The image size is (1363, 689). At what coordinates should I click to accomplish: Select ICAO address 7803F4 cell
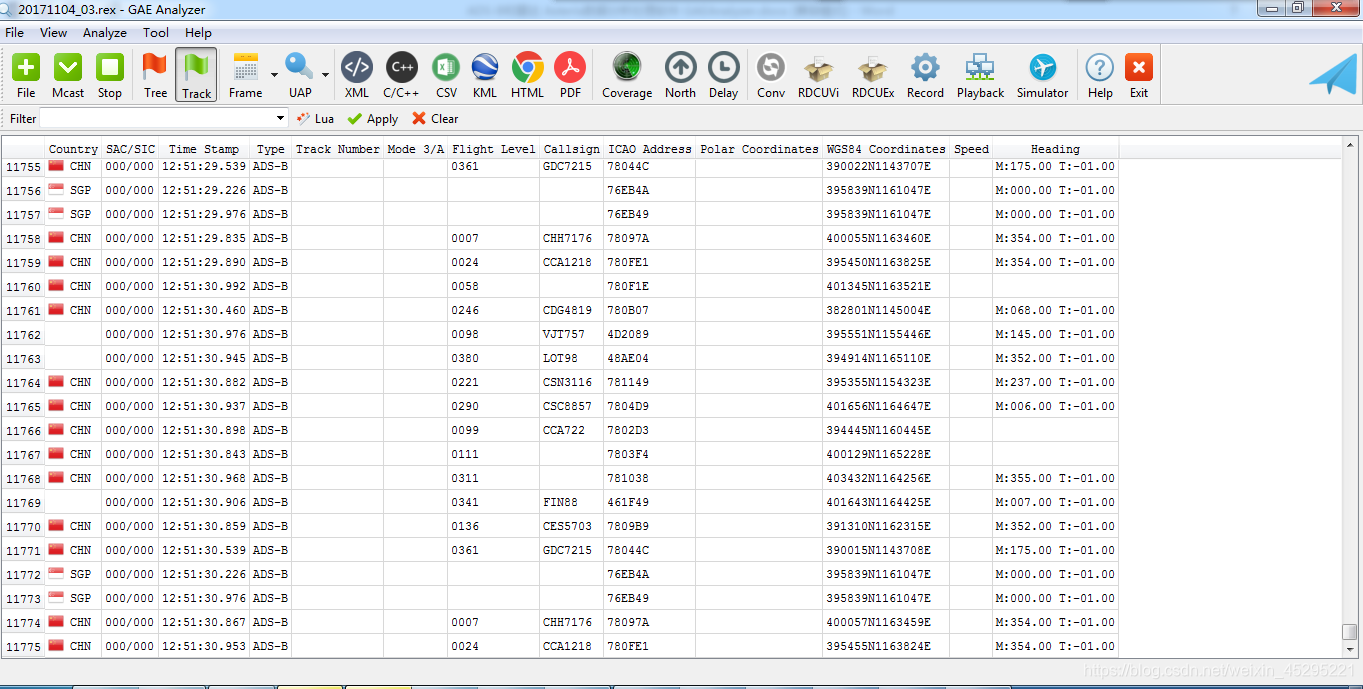[x=650, y=454]
